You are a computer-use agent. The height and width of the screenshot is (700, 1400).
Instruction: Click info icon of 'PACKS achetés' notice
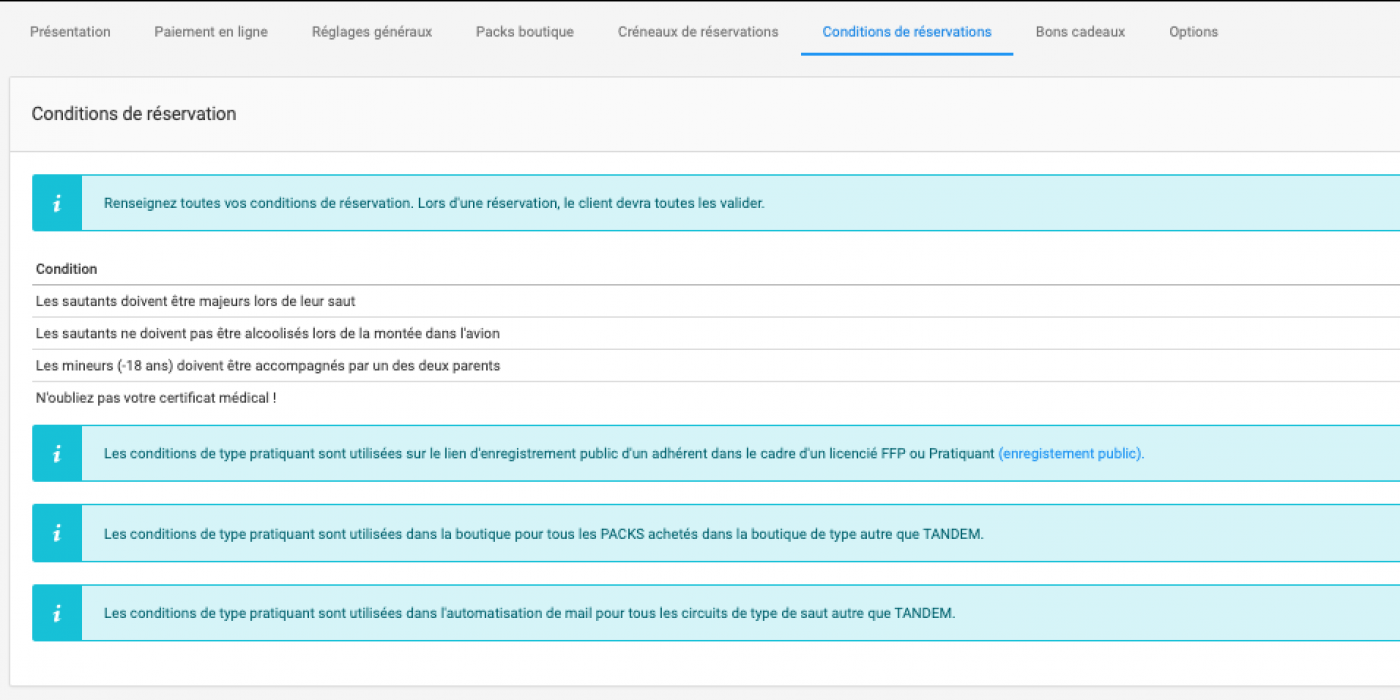57,533
